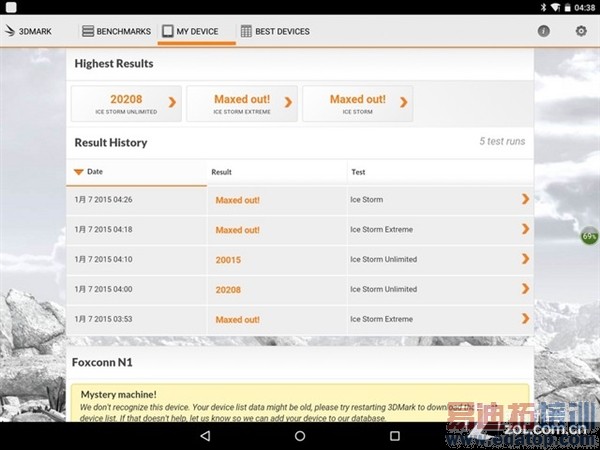
Task: Tap the Android Back navigation button
Action: tap(205, 435)
